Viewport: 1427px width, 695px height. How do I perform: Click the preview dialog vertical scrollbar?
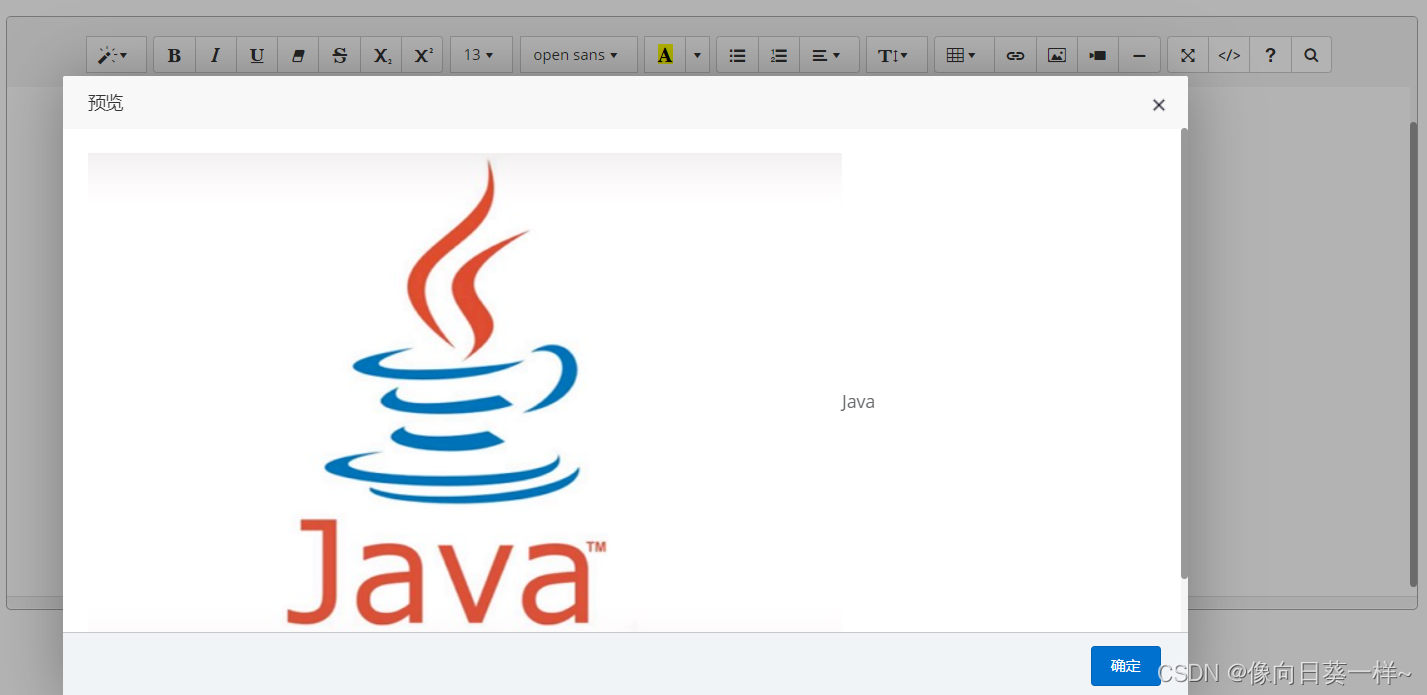pyautogui.click(x=1184, y=352)
